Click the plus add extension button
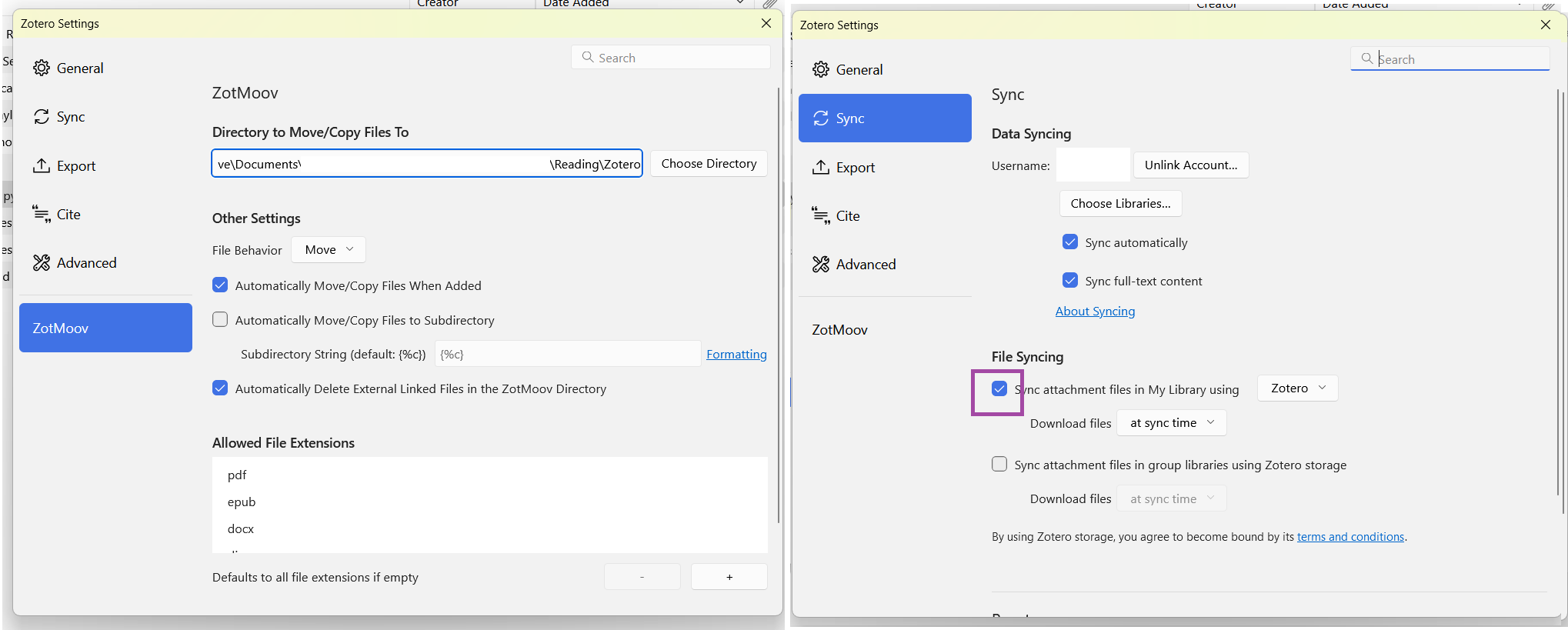Screen dimensions: 1568x630 tap(729, 577)
